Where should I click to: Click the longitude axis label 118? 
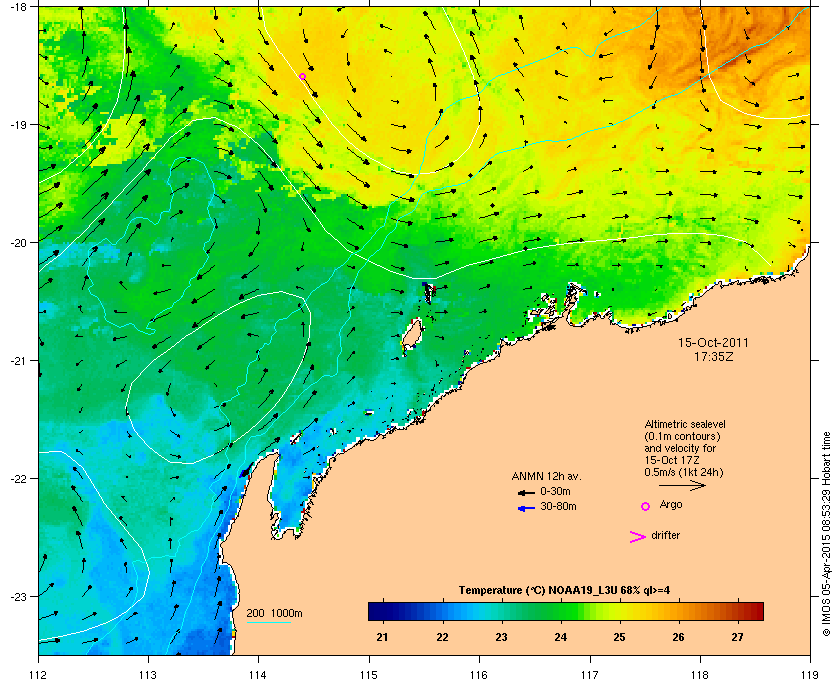(700, 674)
